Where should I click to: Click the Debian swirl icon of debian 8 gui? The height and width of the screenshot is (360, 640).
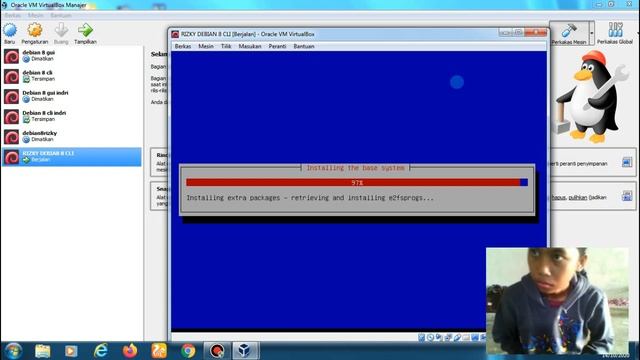11,56
